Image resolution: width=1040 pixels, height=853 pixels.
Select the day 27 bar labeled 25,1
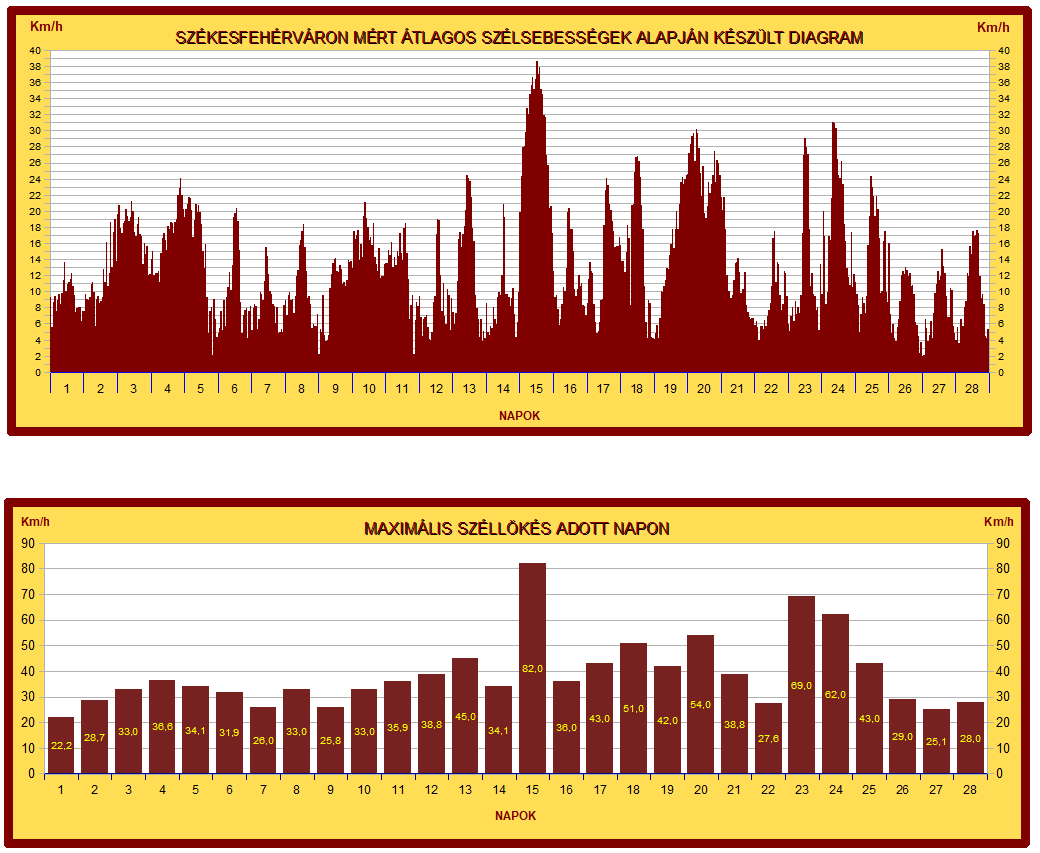pos(936,741)
